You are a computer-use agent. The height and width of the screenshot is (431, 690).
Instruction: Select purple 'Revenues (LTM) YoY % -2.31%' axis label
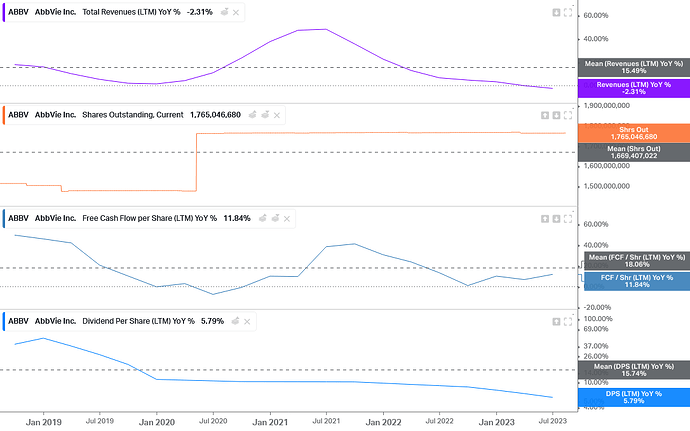(x=634, y=88)
